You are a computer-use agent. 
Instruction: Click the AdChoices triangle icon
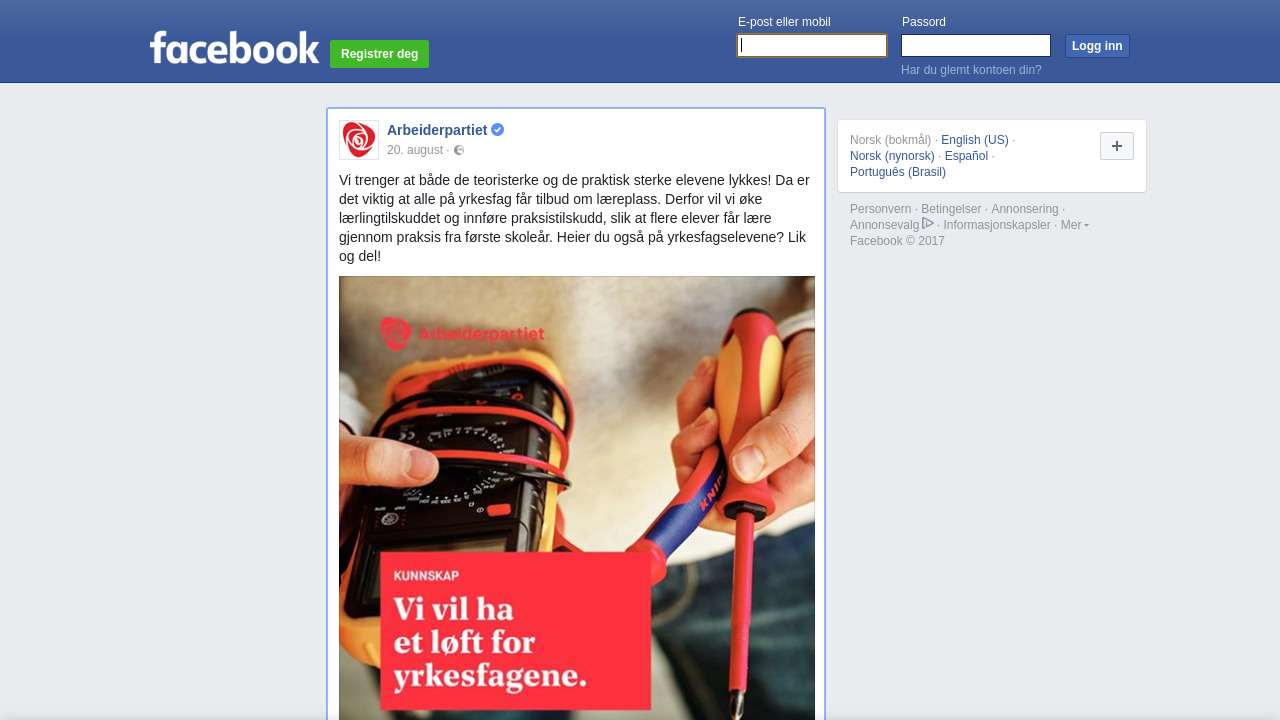(x=928, y=224)
